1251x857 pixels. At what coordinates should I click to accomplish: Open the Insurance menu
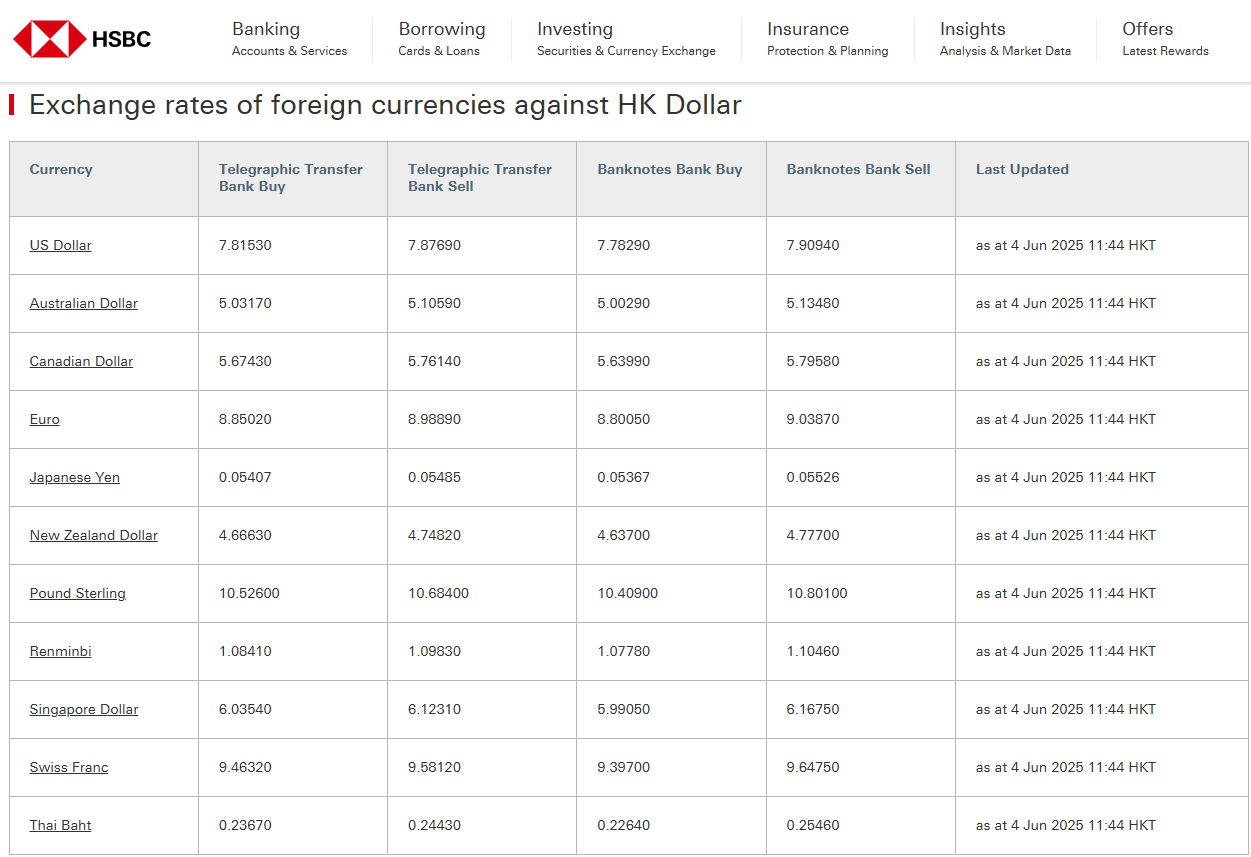827,39
